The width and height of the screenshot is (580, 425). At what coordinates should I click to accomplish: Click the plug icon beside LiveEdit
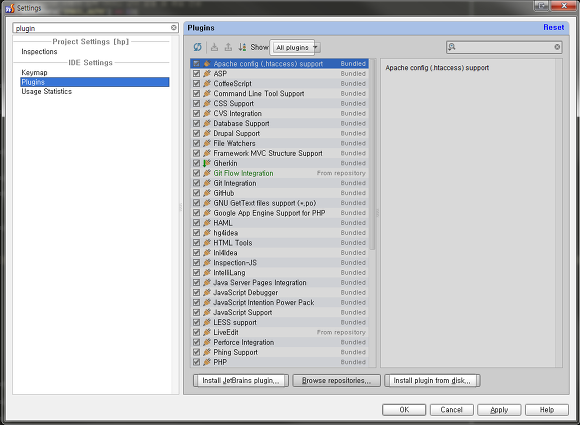click(207, 332)
